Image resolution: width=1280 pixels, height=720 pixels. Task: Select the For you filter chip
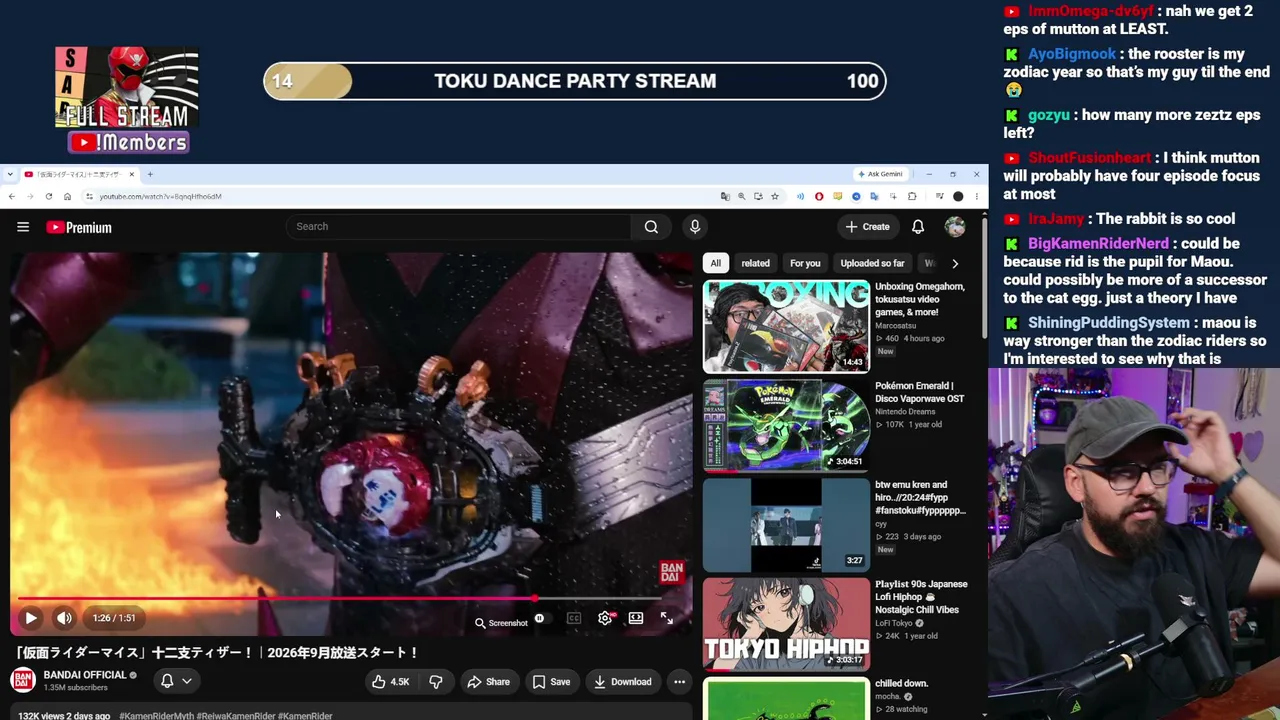(805, 263)
